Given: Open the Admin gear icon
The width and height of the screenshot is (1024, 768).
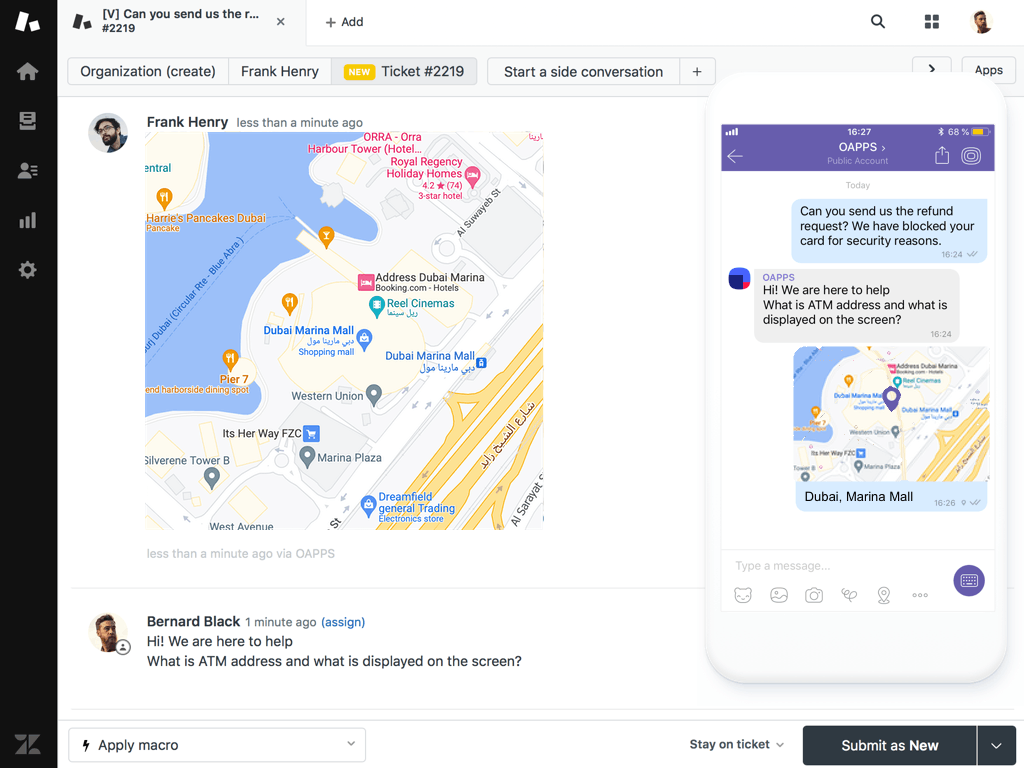Looking at the screenshot, I should (28, 270).
